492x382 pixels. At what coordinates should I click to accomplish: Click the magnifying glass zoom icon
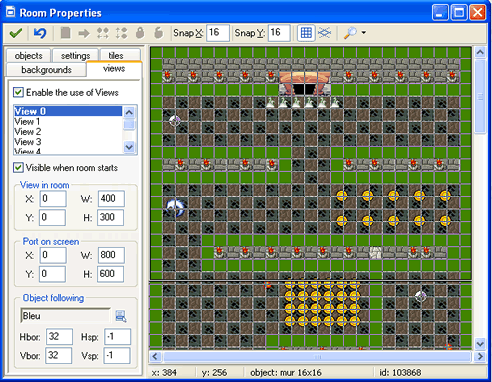point(350,33)
